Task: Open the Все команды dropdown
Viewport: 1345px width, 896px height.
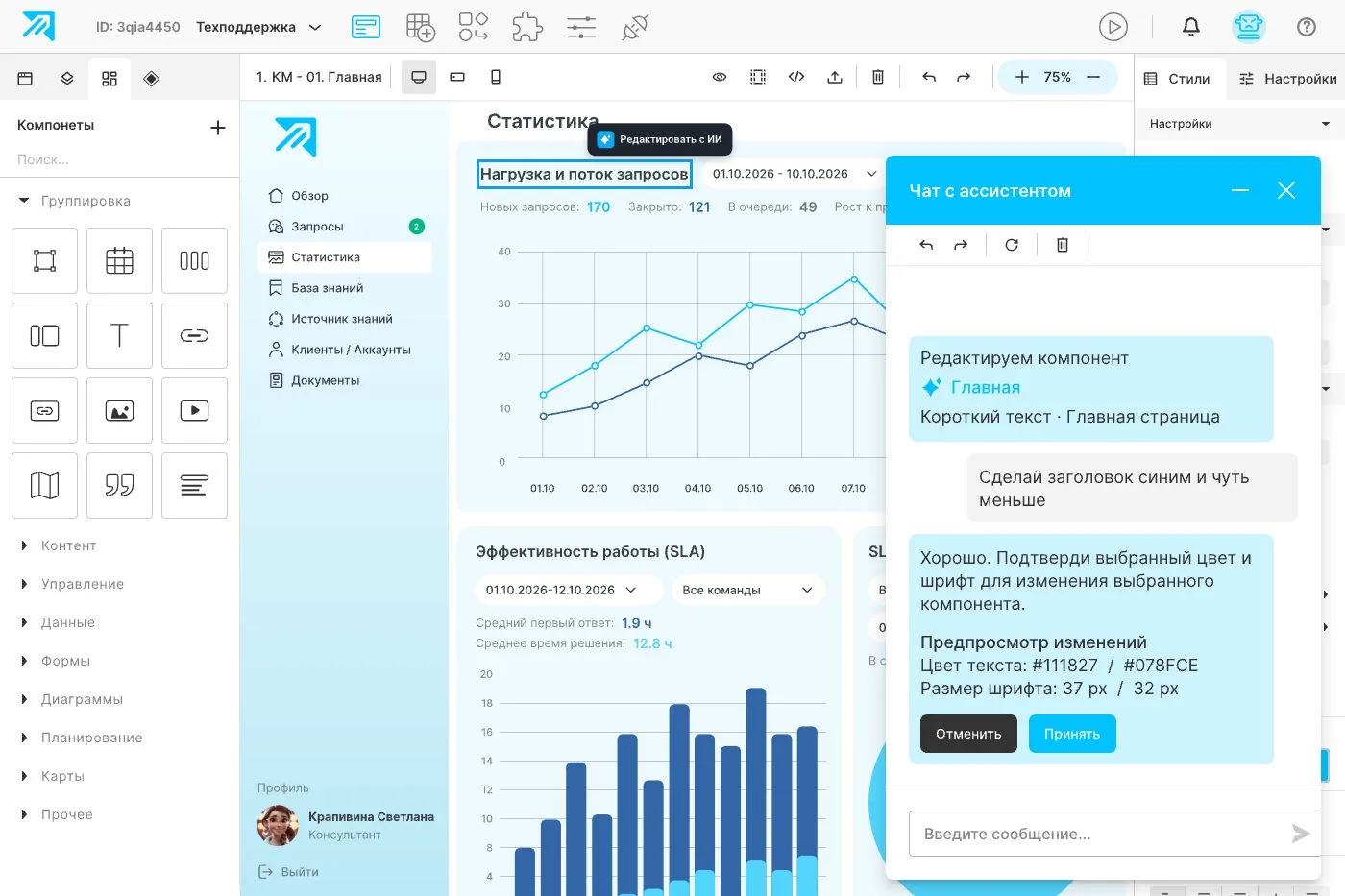Action: [748, 590]
